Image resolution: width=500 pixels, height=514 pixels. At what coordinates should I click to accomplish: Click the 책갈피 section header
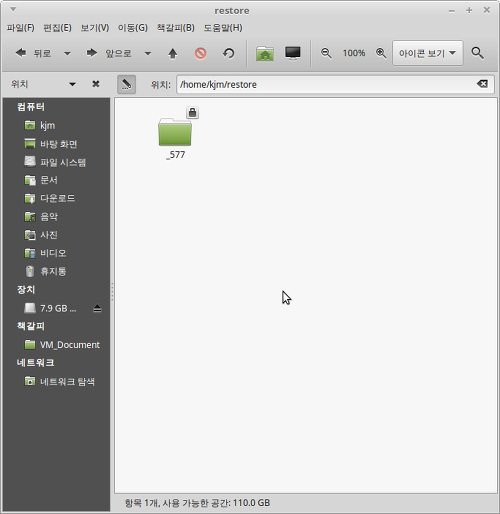click(x=31, y=326)
